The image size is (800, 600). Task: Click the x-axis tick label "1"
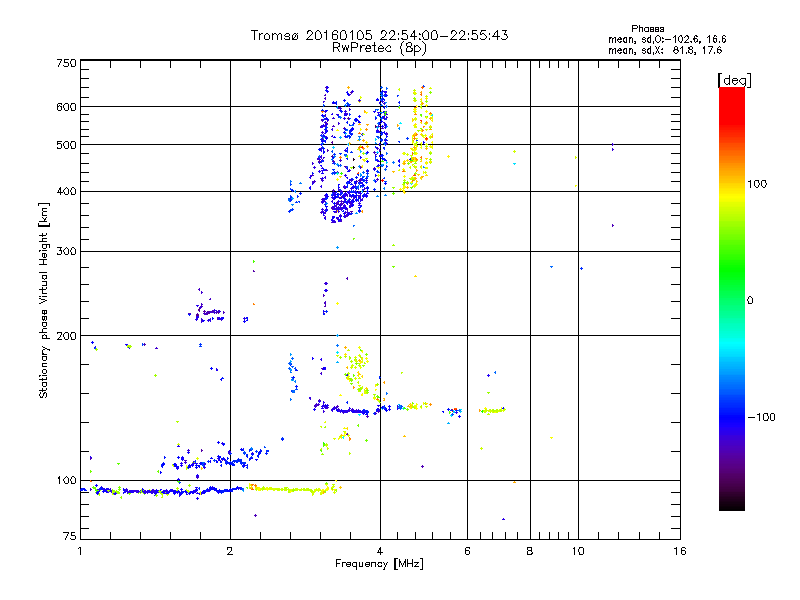point(80,551)
